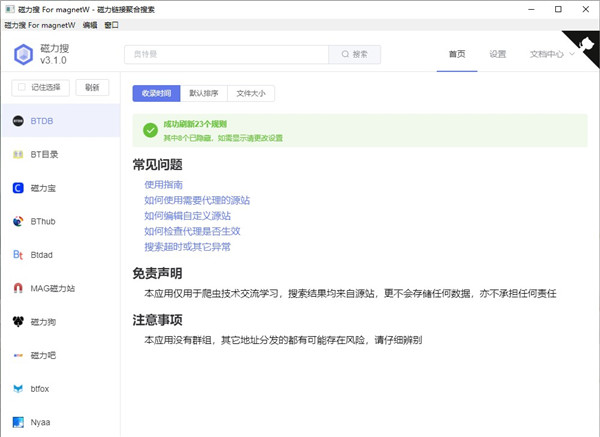This screenshot has height=437, width=600.
Task: Toggle the 记住选择 checkbox
Action: coord(22,87)
